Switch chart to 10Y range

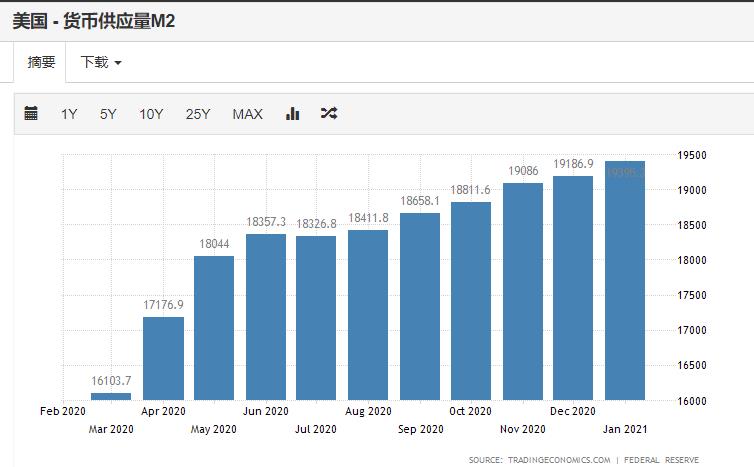151,114
